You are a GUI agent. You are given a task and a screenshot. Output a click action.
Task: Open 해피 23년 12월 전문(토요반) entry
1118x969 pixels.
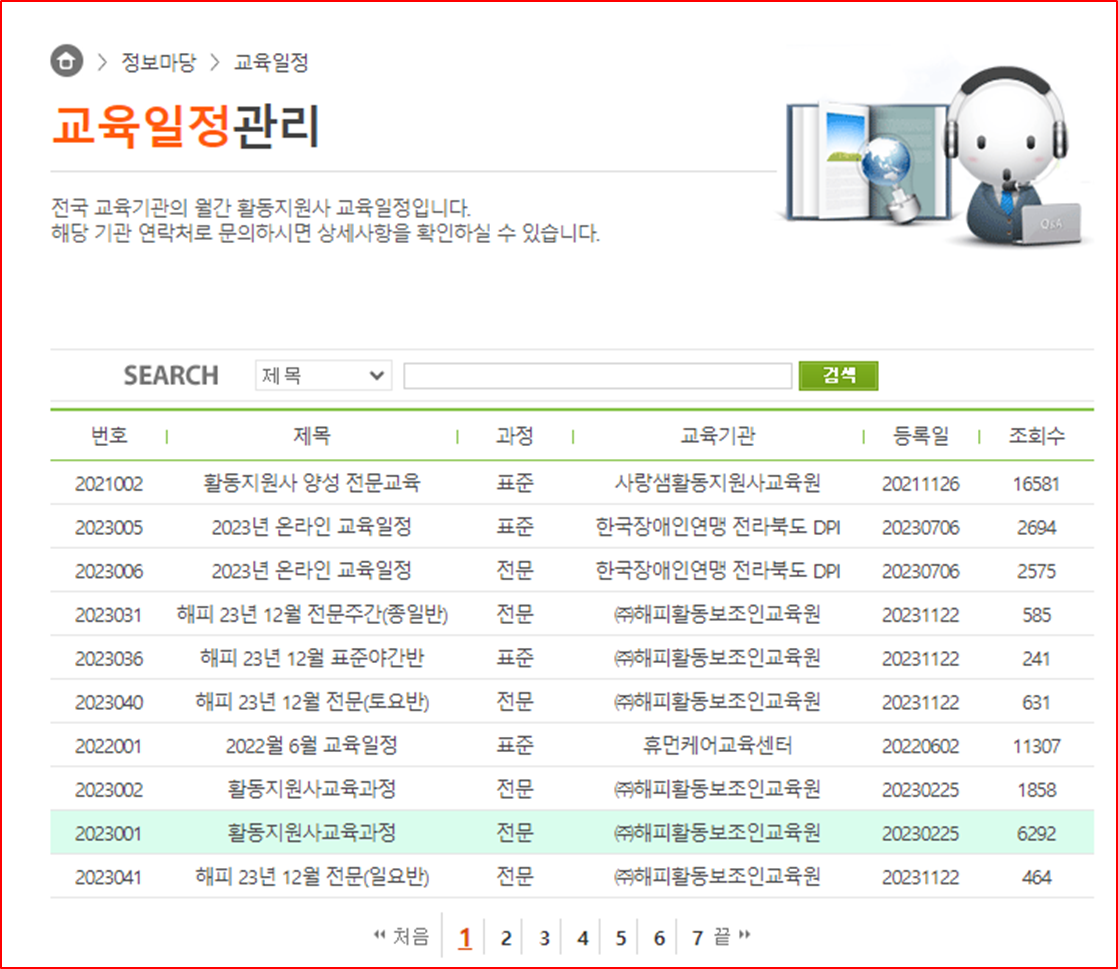[x=312, y=702]
